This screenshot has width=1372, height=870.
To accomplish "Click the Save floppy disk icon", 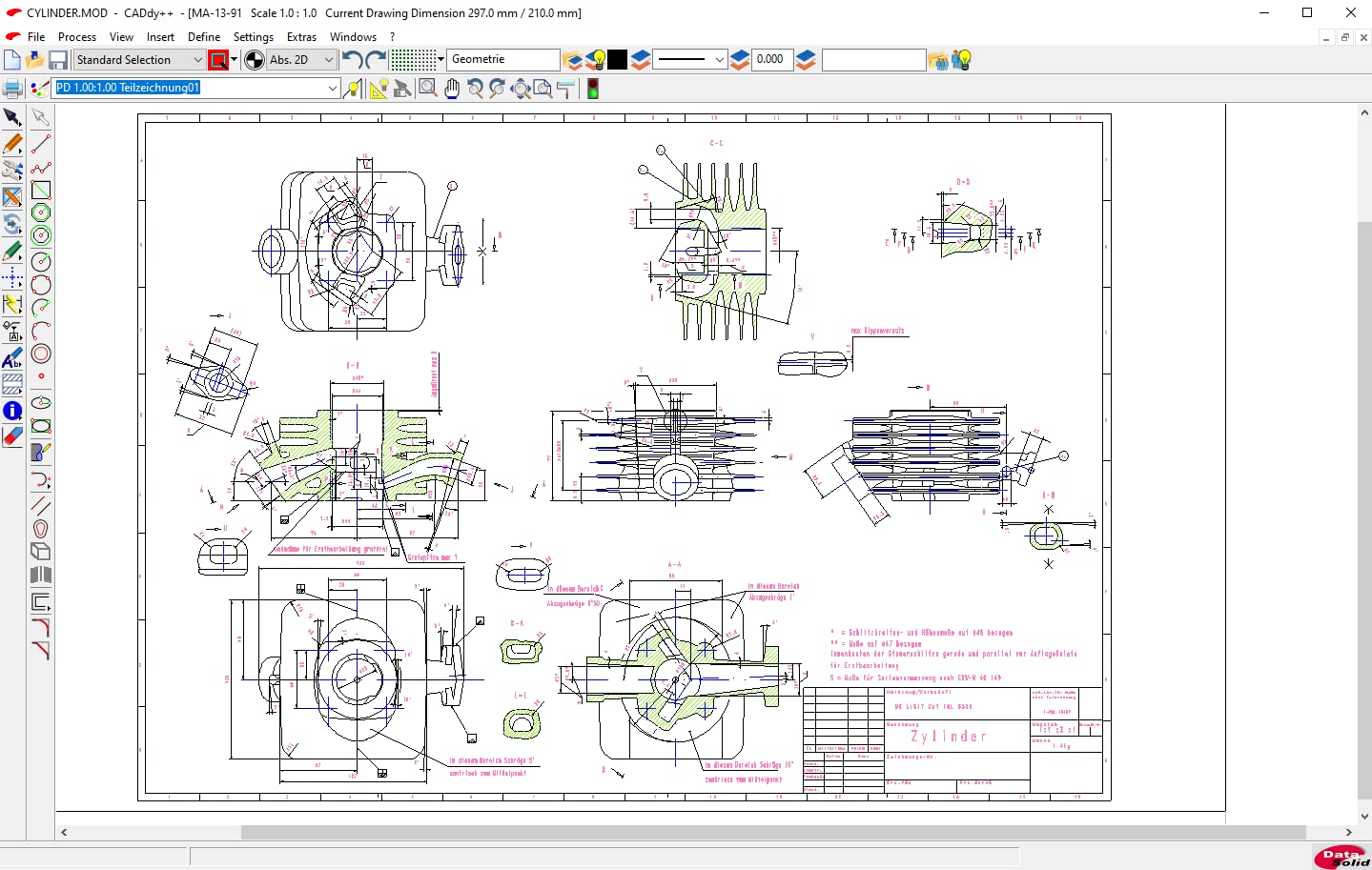I will (58, 60).
